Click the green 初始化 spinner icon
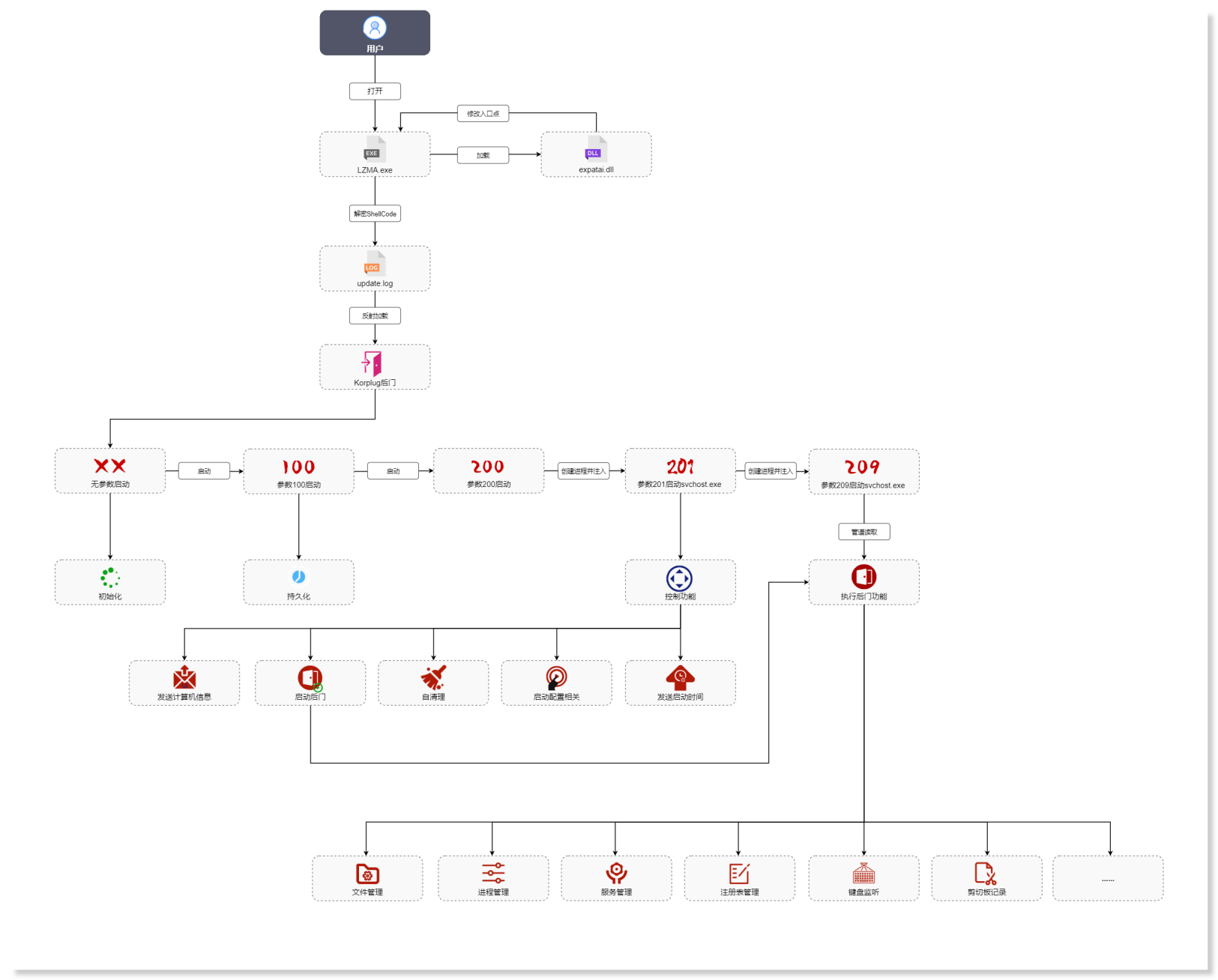The height and width of the screenshot is (980, 1218). [x=110, y=578]
